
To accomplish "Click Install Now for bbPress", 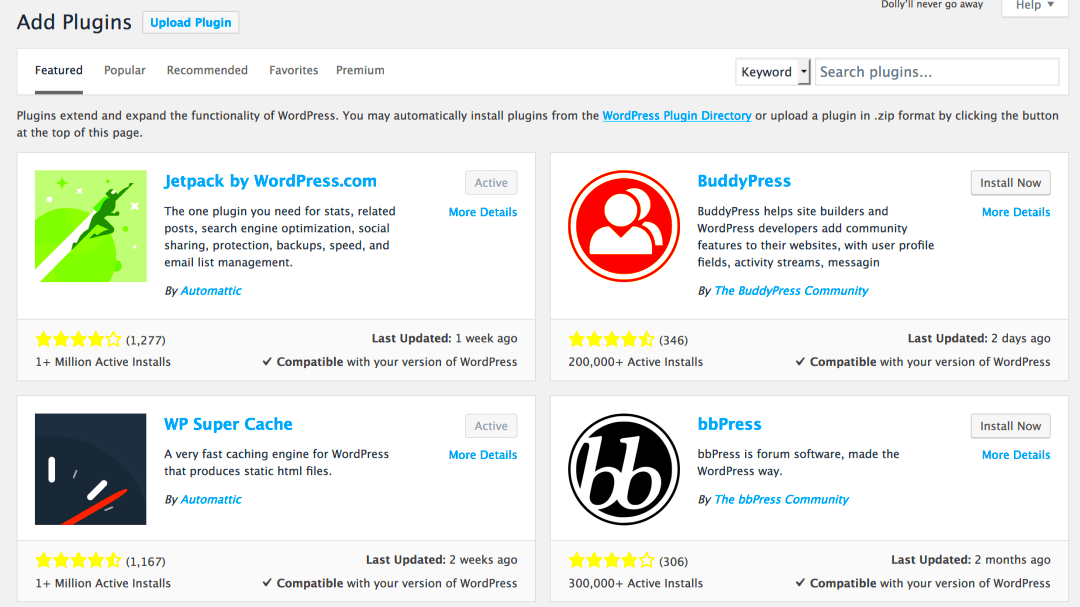I will [x=1010, y=426].
